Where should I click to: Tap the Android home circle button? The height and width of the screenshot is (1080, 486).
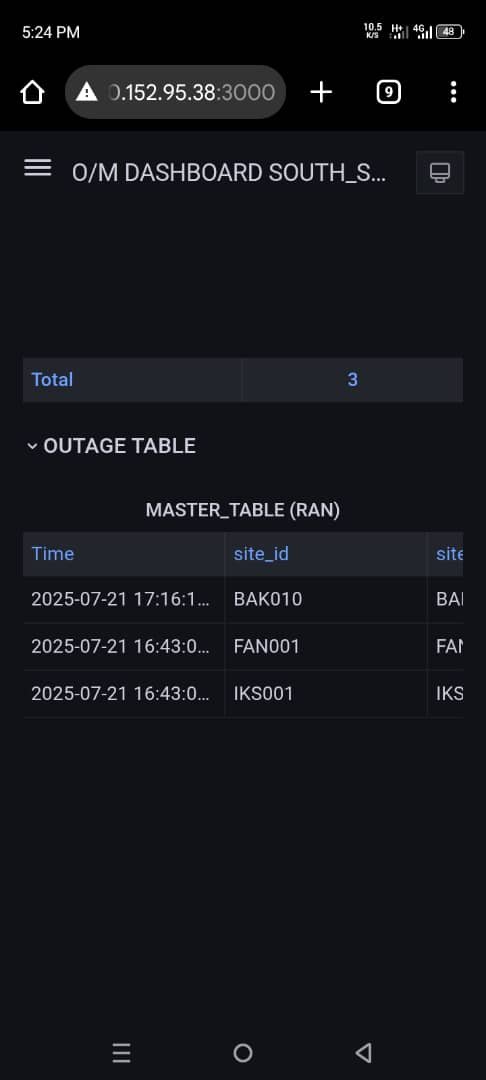243,1052
